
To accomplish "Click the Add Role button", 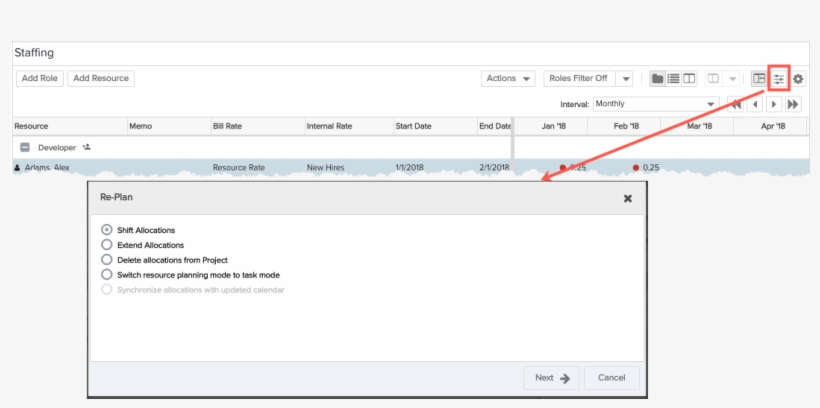I will (40, 78).
